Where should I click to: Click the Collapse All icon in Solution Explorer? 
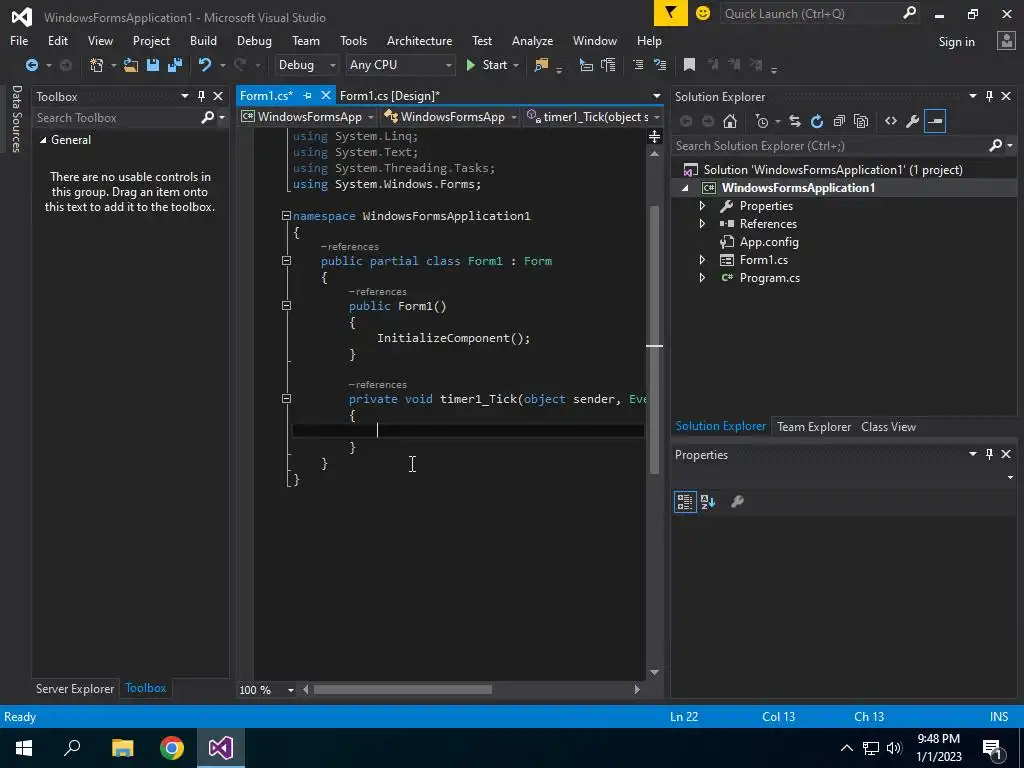click(x=839, y=121)
